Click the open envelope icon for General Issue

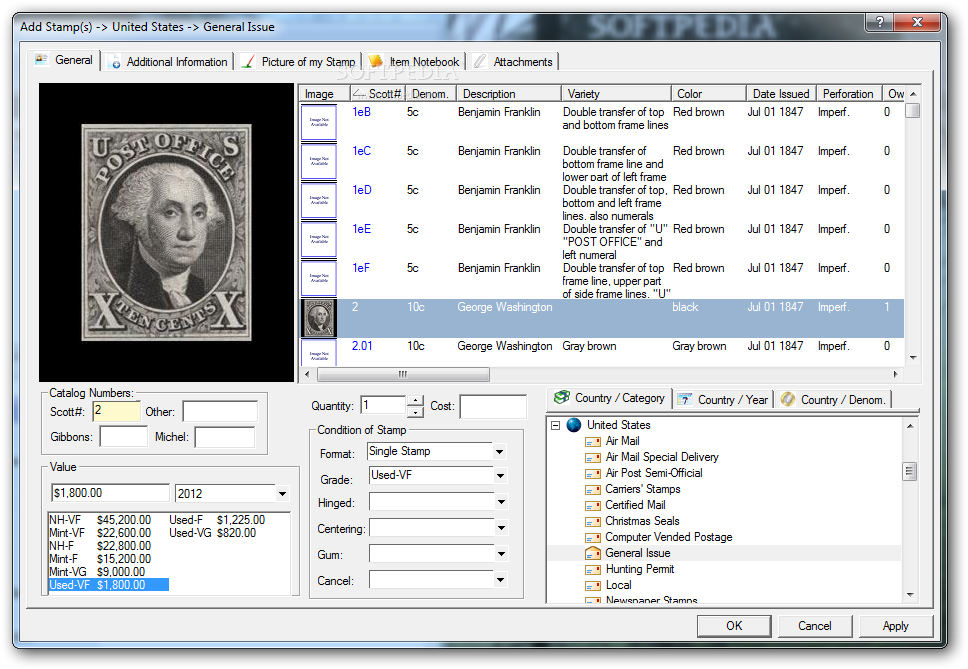click(x=593, y=553)
